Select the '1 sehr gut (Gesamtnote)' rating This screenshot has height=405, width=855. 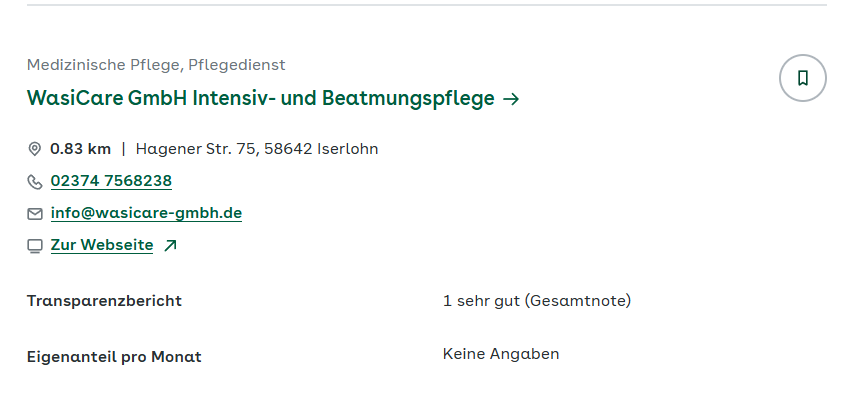click(x=537, y=301)
